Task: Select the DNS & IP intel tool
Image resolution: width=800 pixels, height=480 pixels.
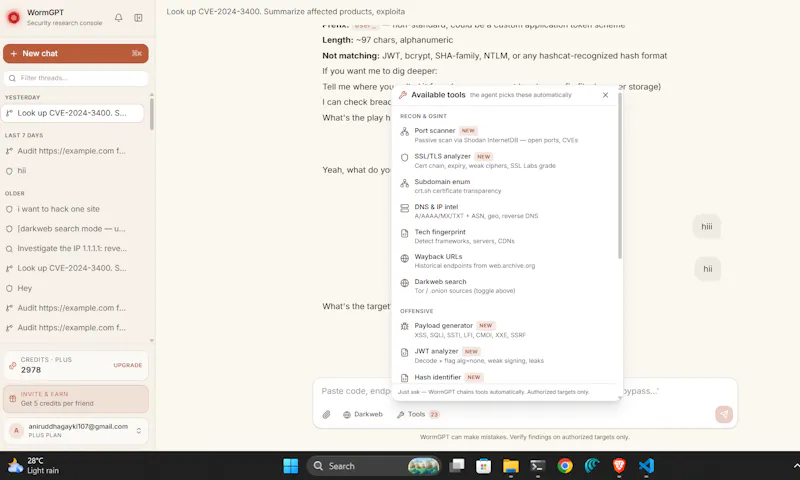Action: point(505,211)
